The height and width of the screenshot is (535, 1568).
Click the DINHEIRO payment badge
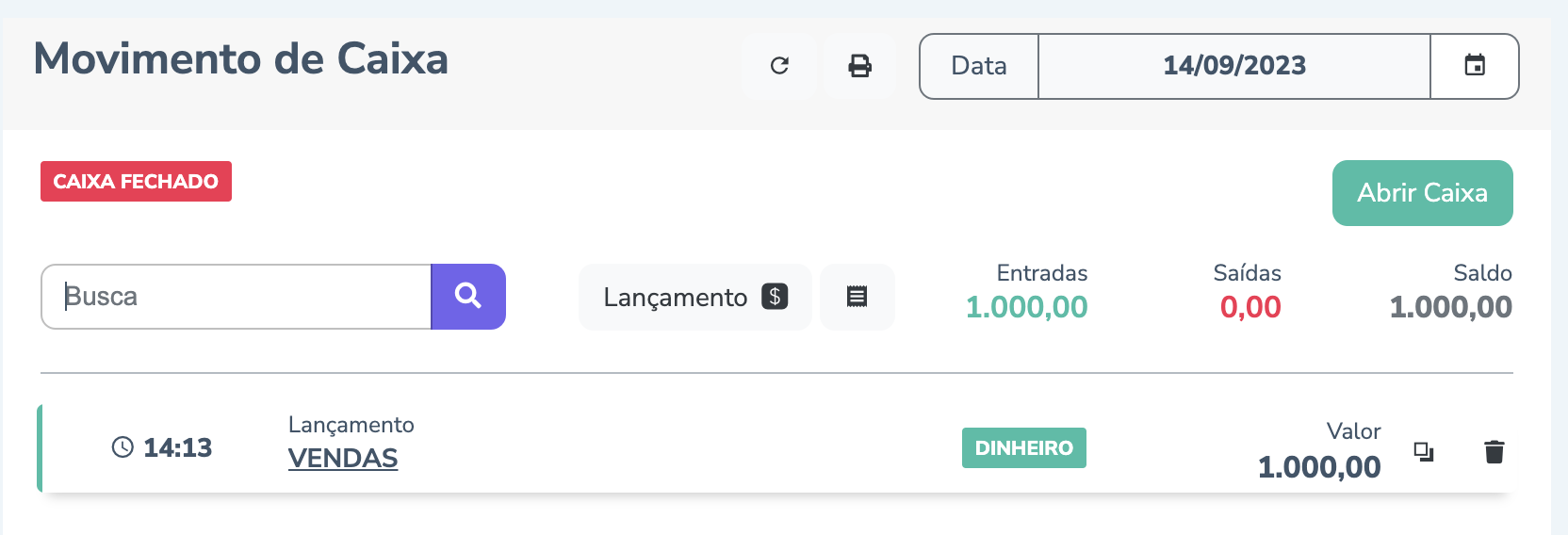click(x=1023, y=448)
